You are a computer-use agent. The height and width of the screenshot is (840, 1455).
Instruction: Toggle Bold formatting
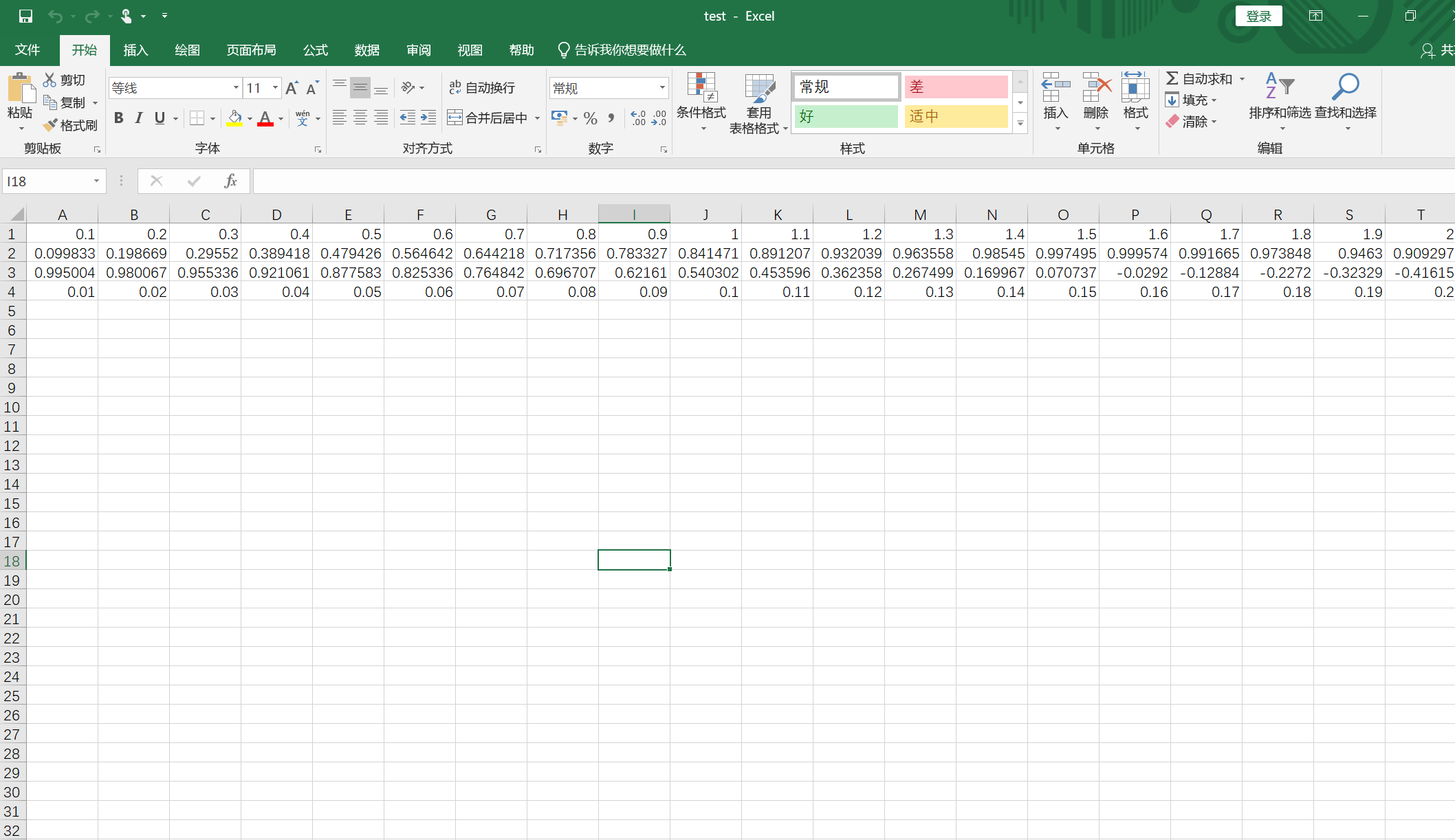coord(119,118)
